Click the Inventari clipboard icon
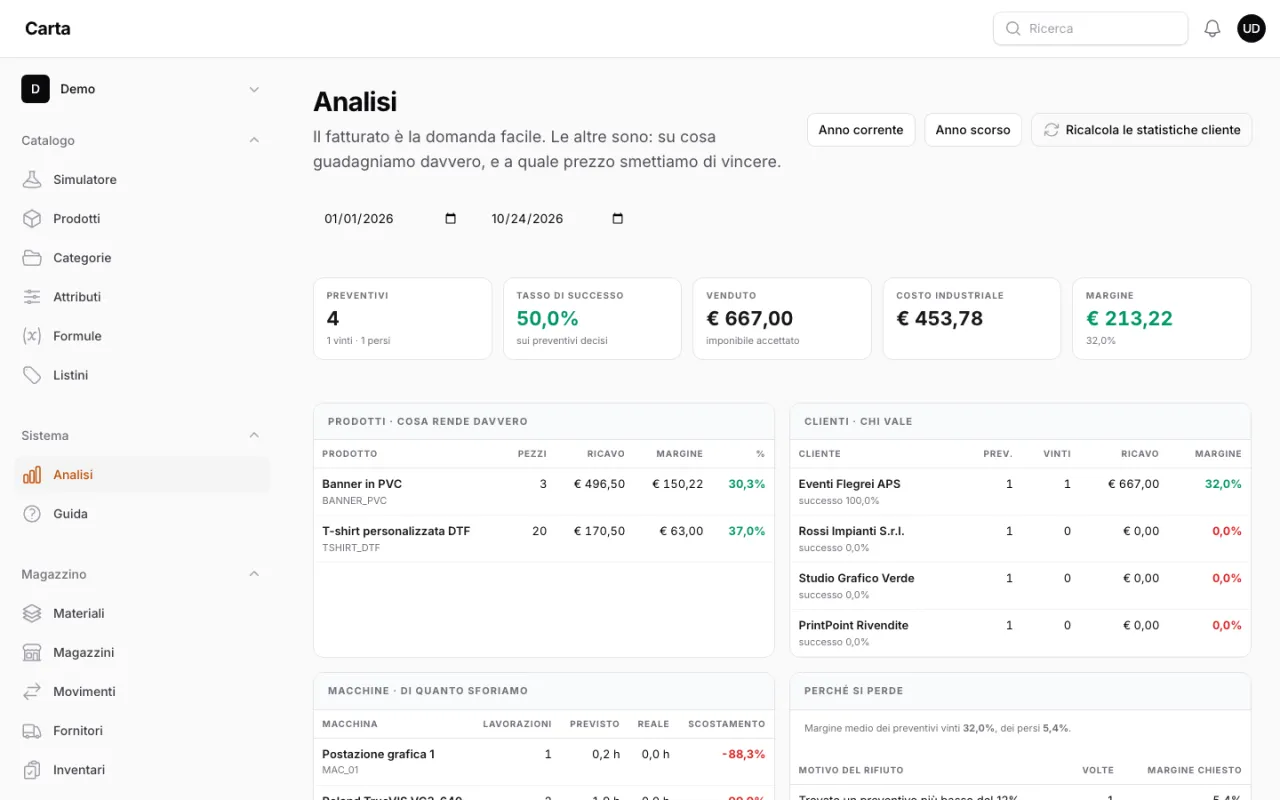The image size is (1280, 800). (32, 770)
